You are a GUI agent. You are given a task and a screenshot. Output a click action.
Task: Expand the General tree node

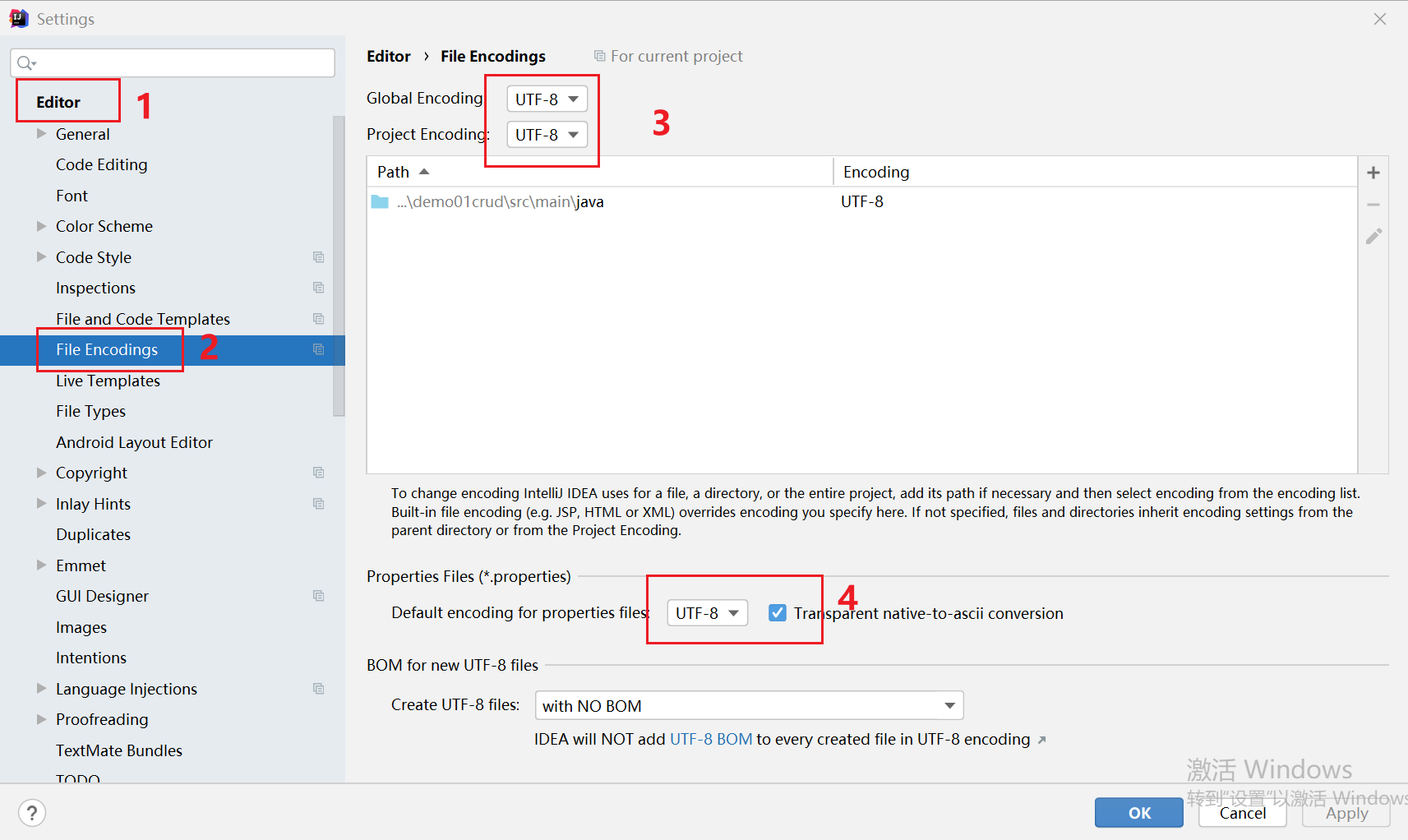click(x=41, y=133)
